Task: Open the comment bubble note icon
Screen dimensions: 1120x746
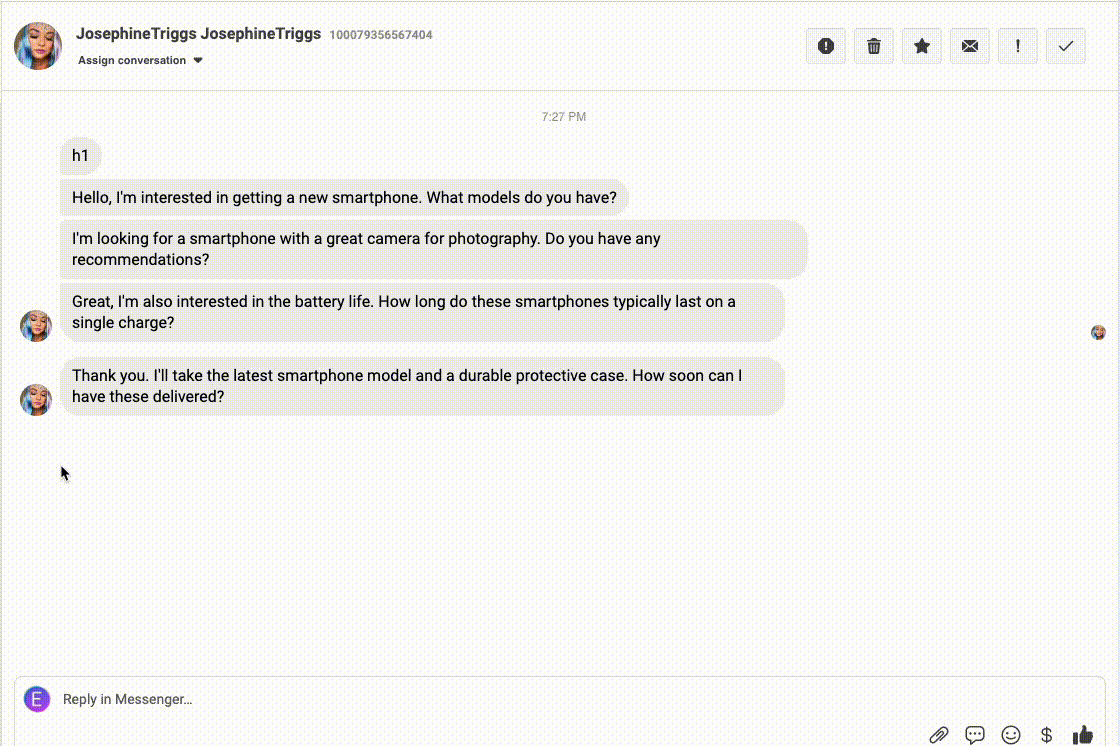Action: (x=974, y=734)
